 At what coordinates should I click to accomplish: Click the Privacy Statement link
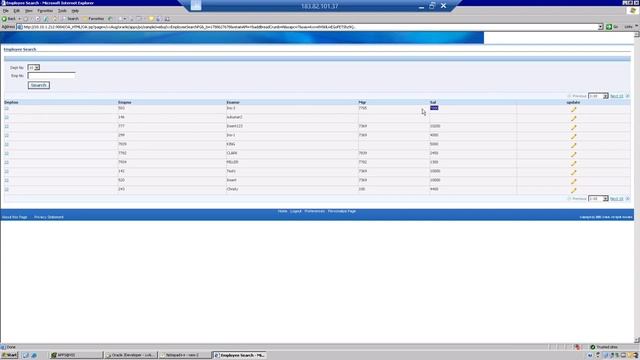[x=49, y=217]
